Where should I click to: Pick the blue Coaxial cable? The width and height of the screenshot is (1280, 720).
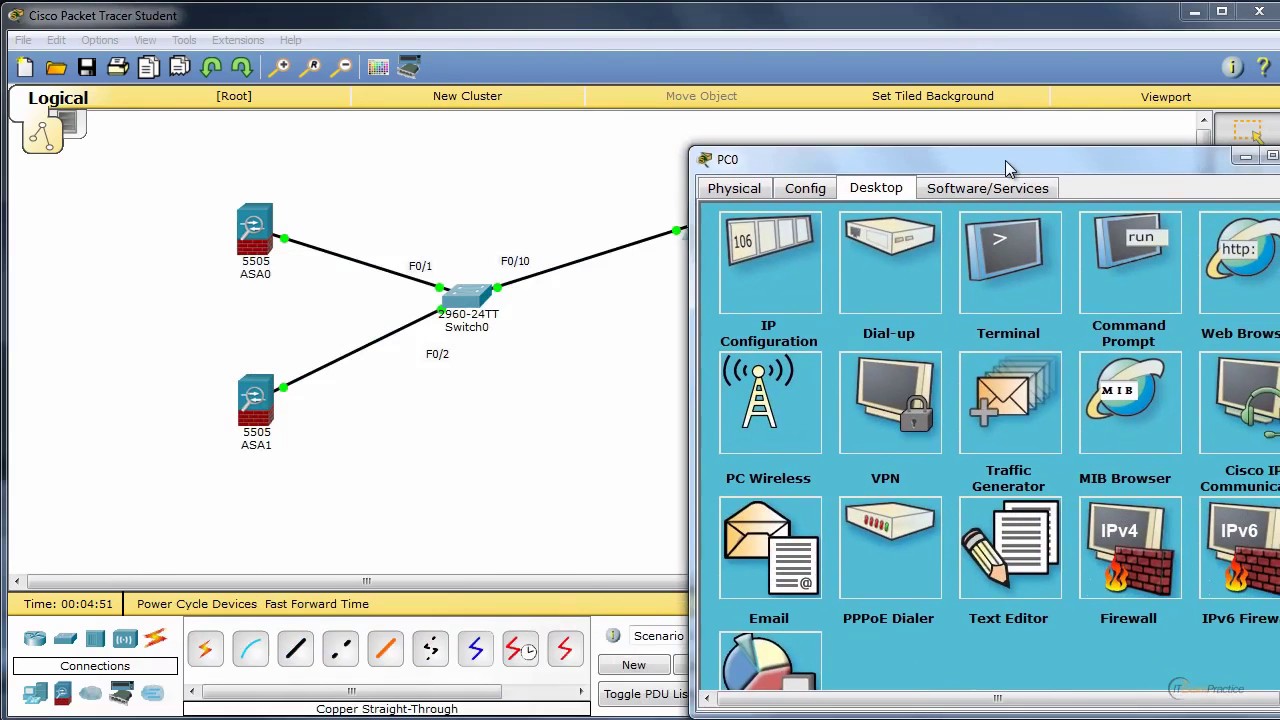475,649
